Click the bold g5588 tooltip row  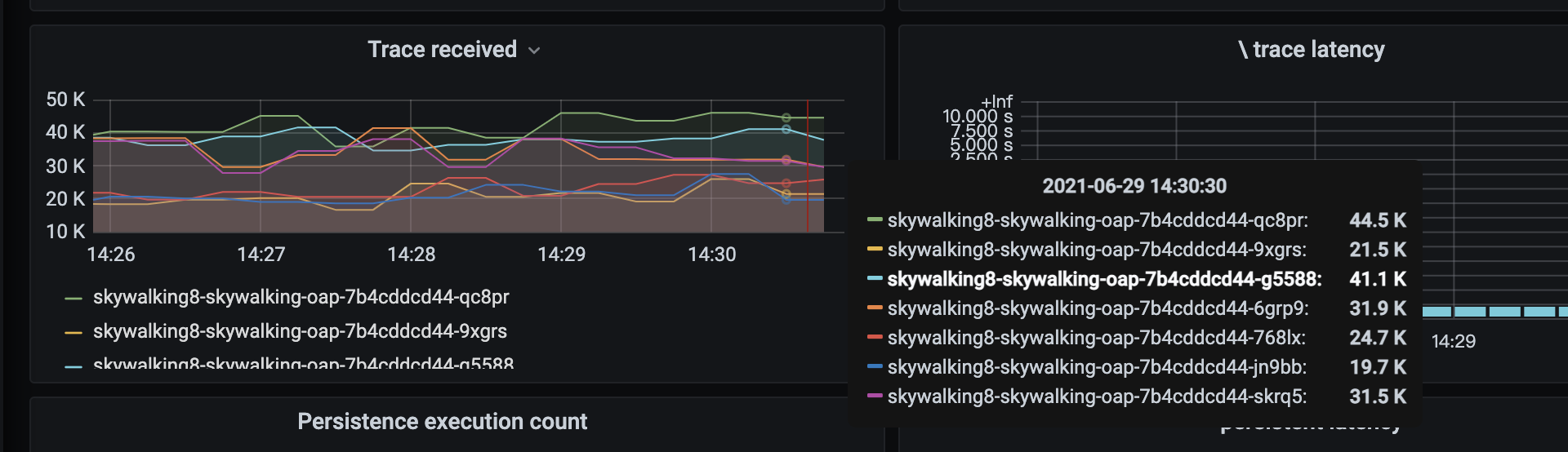pyautogui.click(x=1136, y=279)
